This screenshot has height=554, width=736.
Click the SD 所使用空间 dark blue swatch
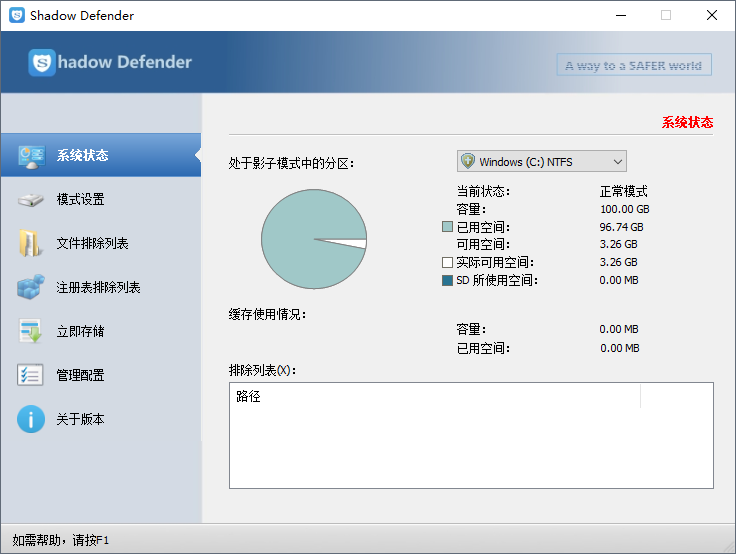(447, 280)
